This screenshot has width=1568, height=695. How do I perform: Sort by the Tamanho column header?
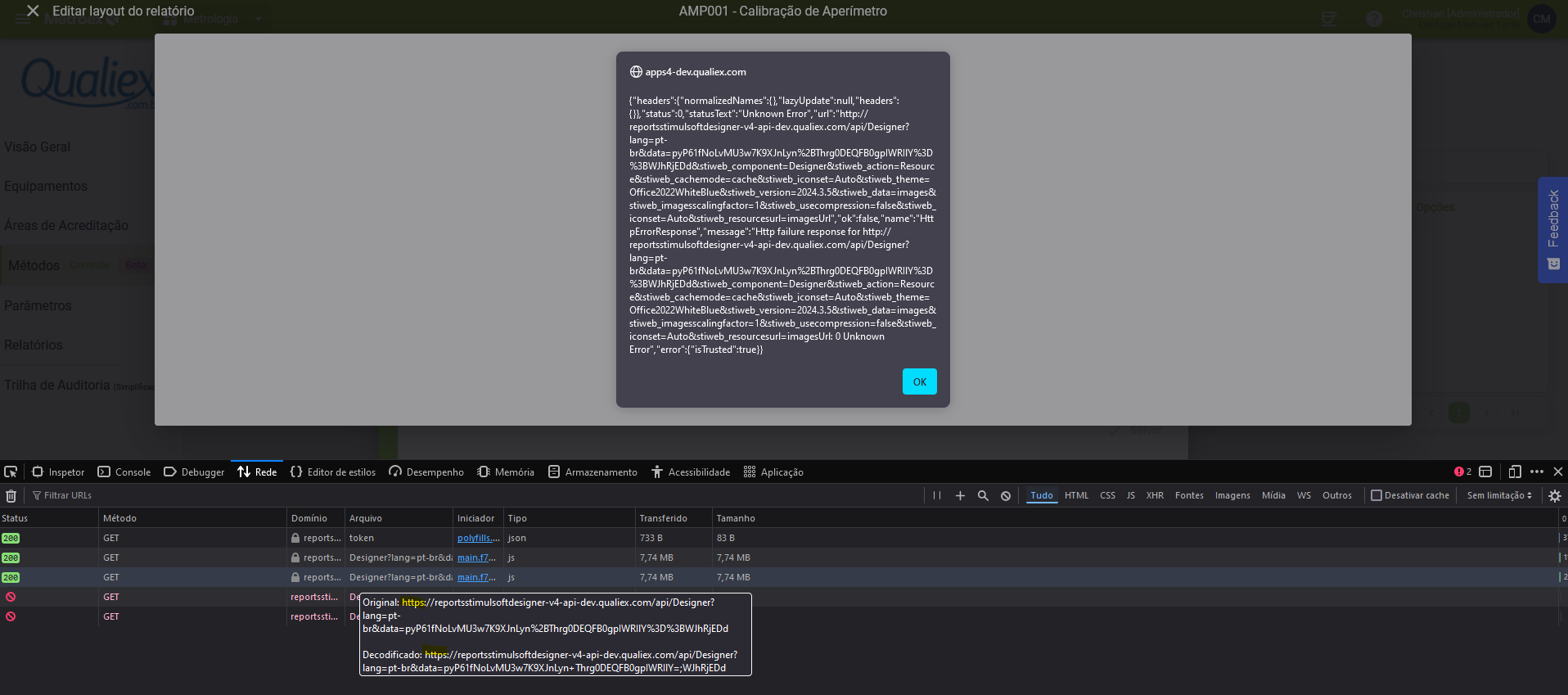coord(1136,518)
